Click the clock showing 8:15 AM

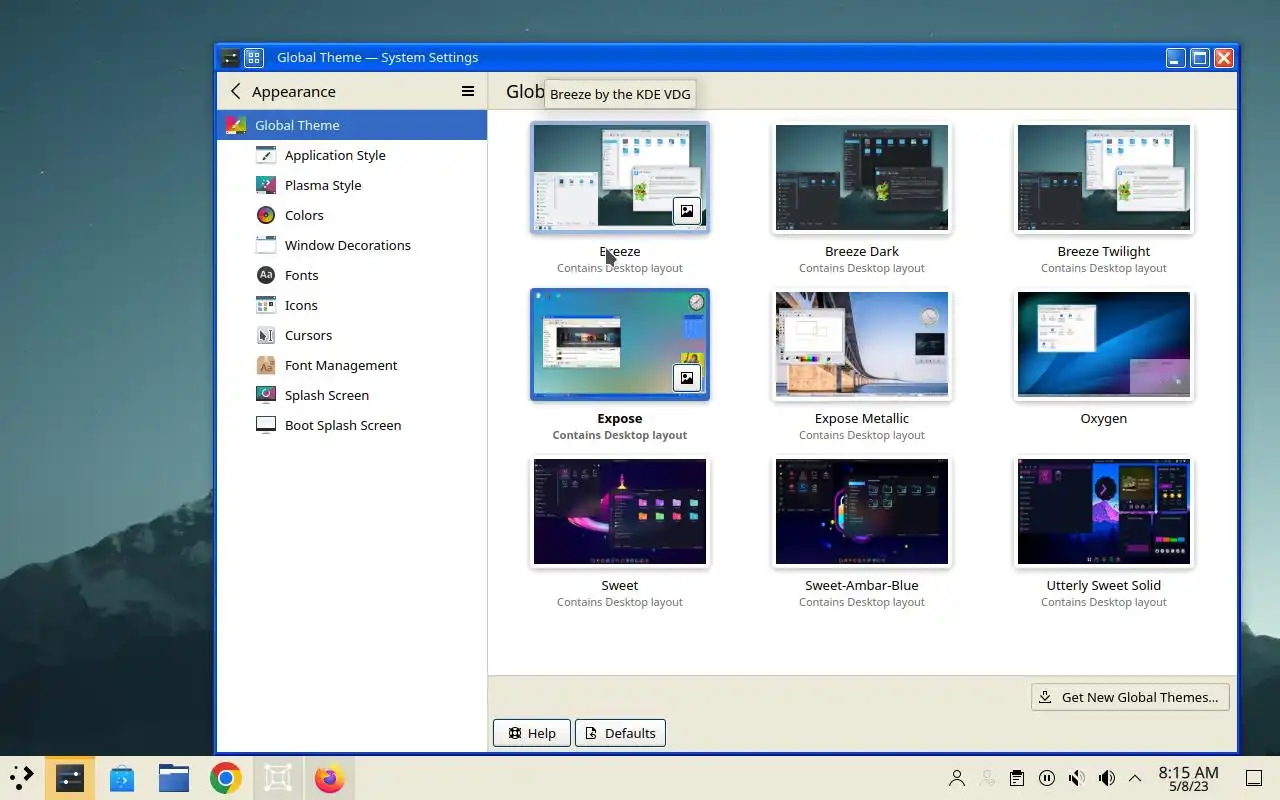coord(1188,778)
